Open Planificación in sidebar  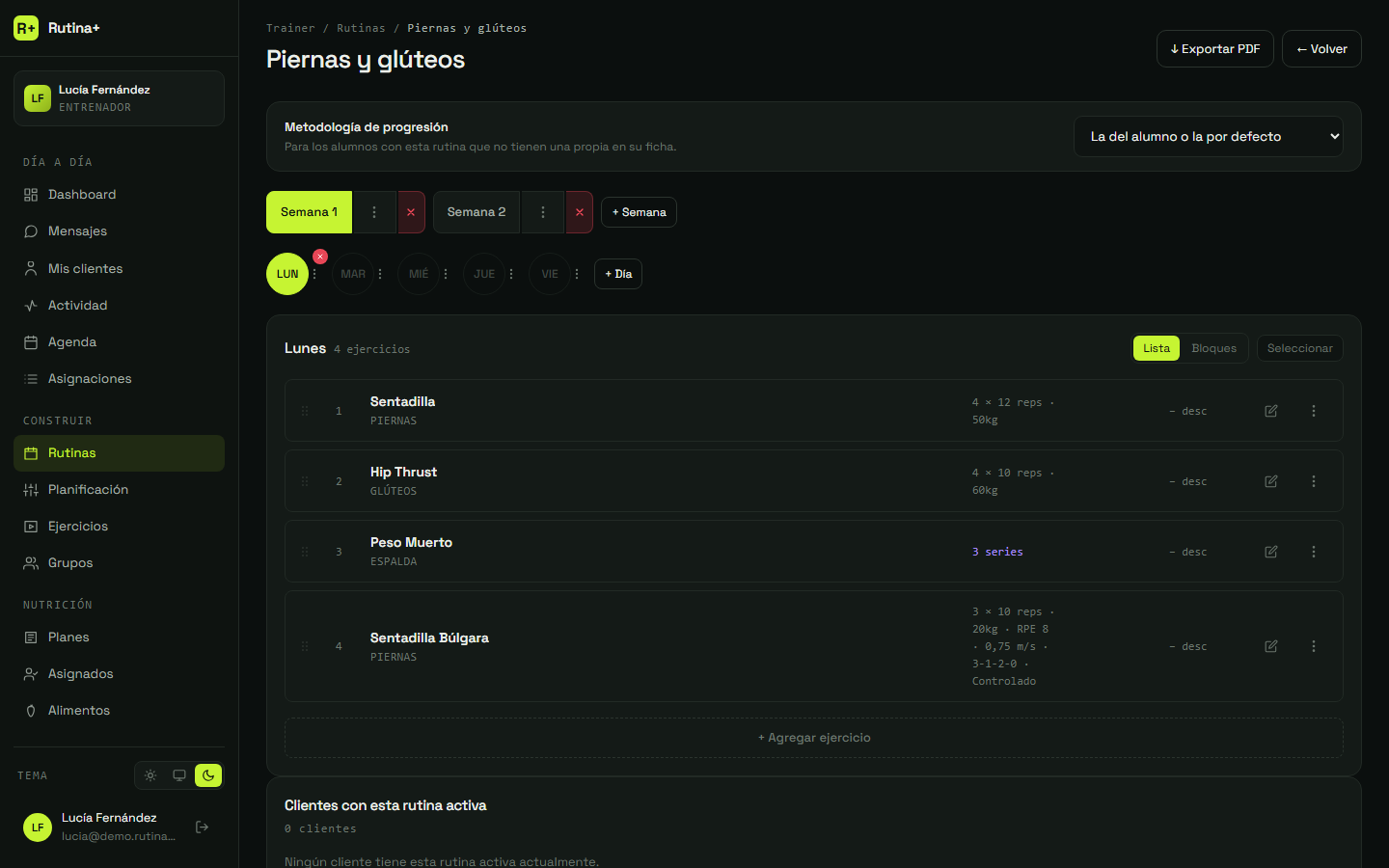click(119, 490)
